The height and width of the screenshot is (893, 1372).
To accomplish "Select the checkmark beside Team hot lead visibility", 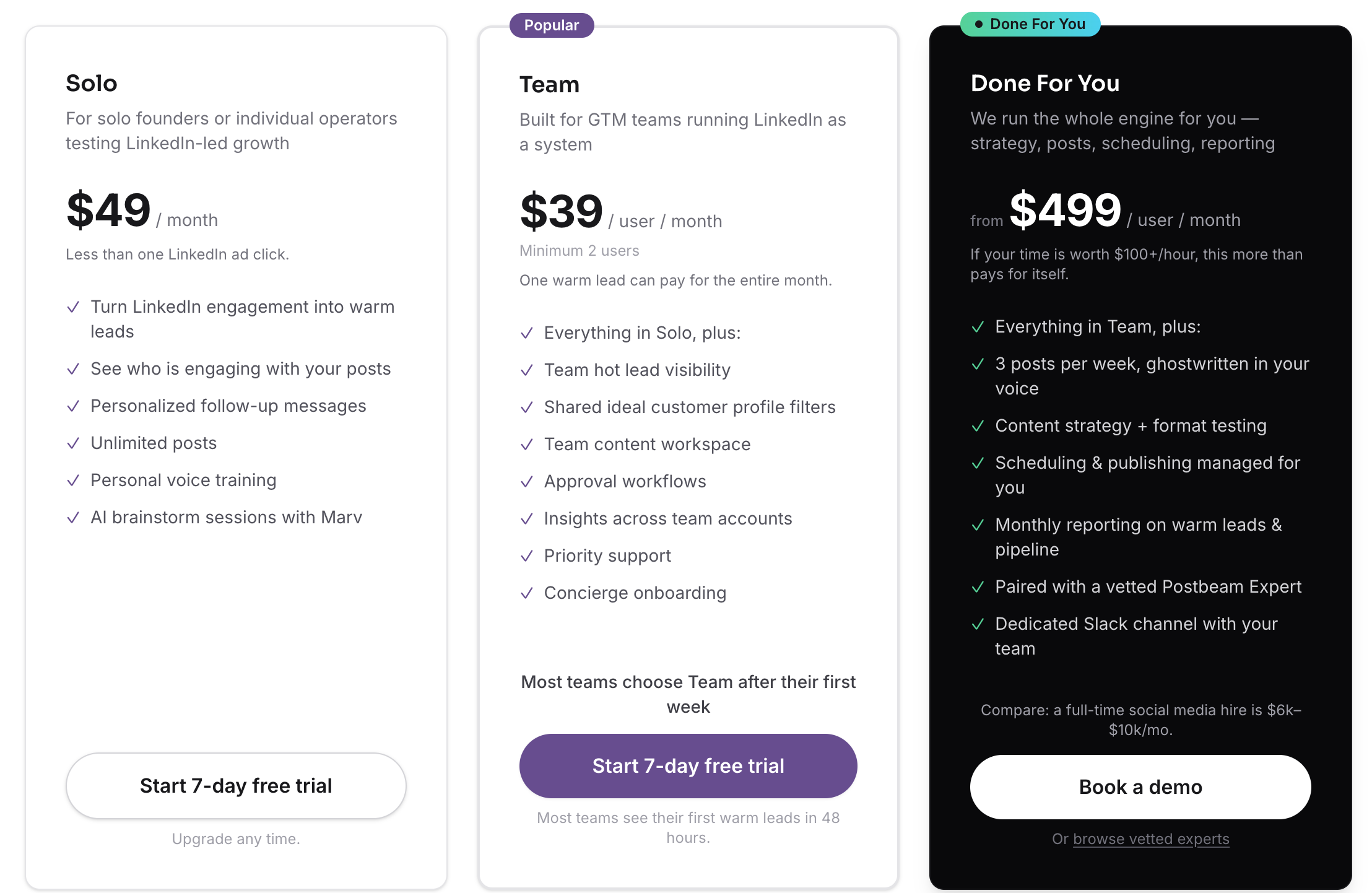I will coord(528,370).
